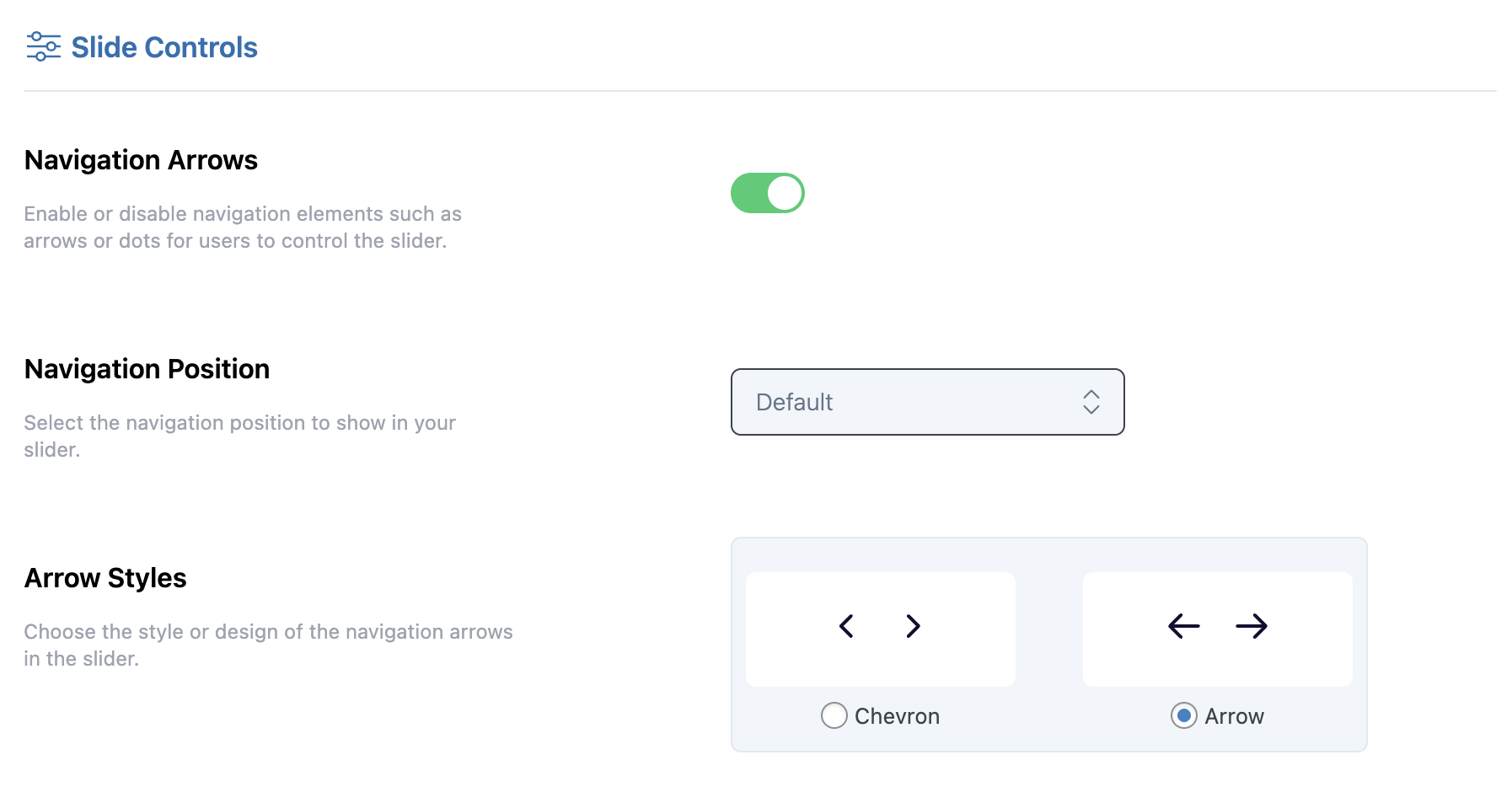Click the Navigation Arrows setting title
This screenshot has height=787, width=1512.
coord(141,160)
